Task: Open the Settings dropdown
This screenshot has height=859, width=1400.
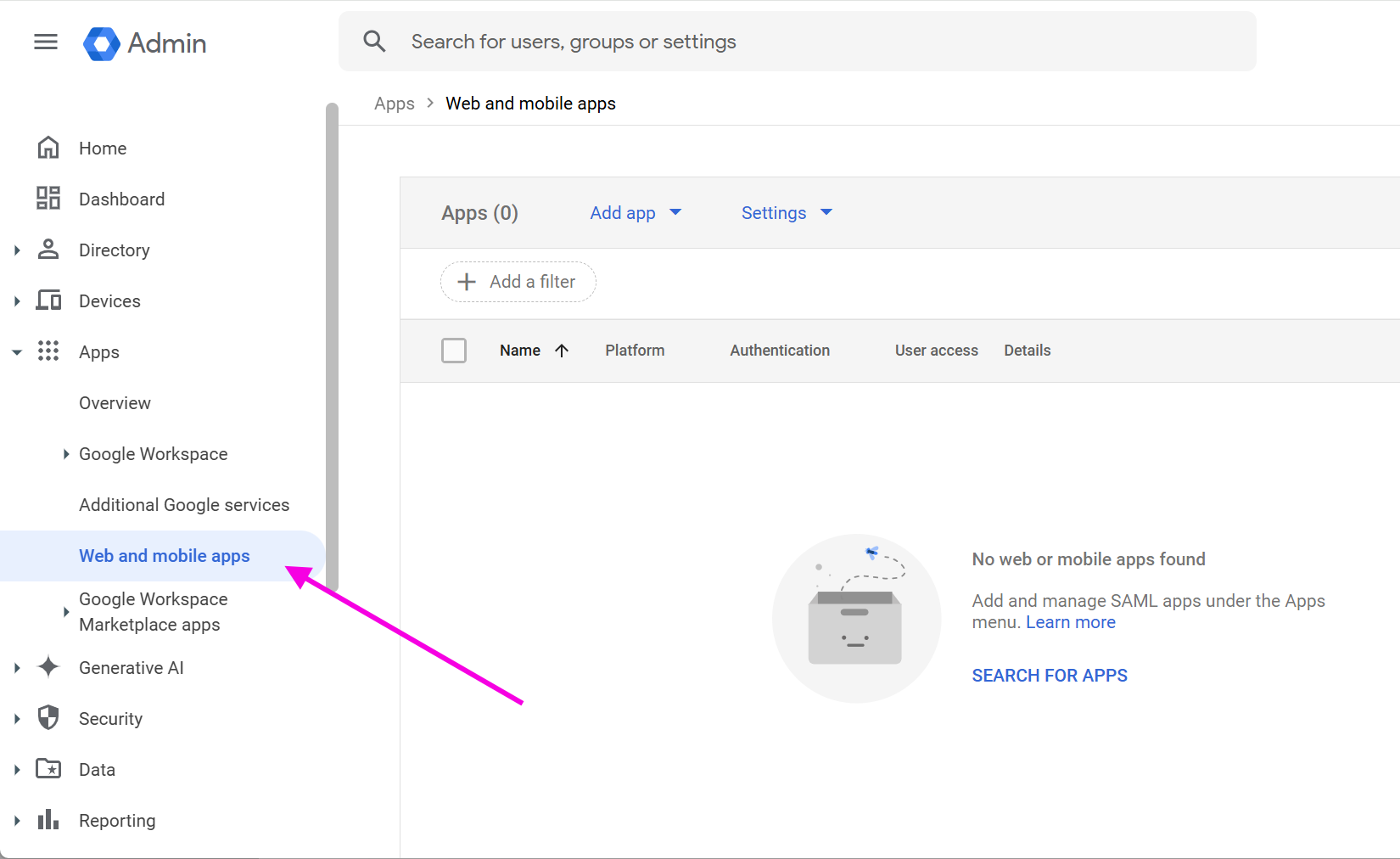Action: pyautogui.click(x=787, y=213)
